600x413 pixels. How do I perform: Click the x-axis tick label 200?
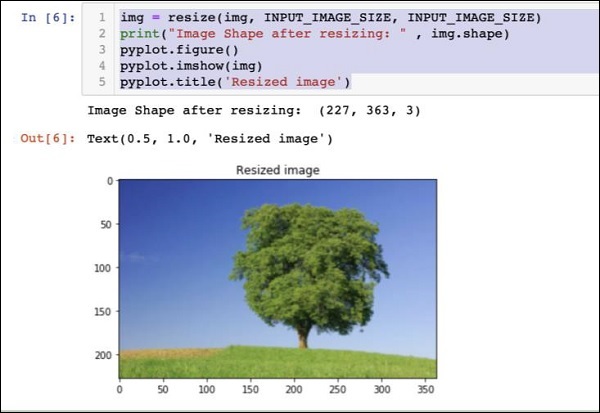pos(294,390)
